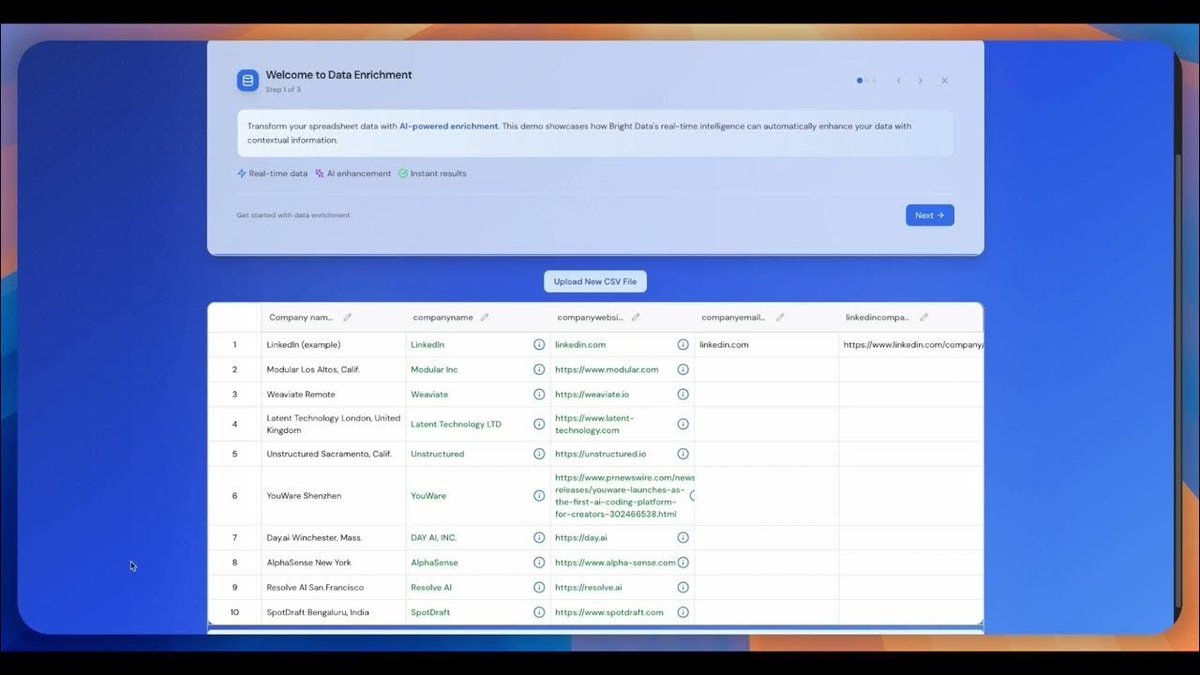Select the 'Weaviate Remote' cell

click(333, 394)
